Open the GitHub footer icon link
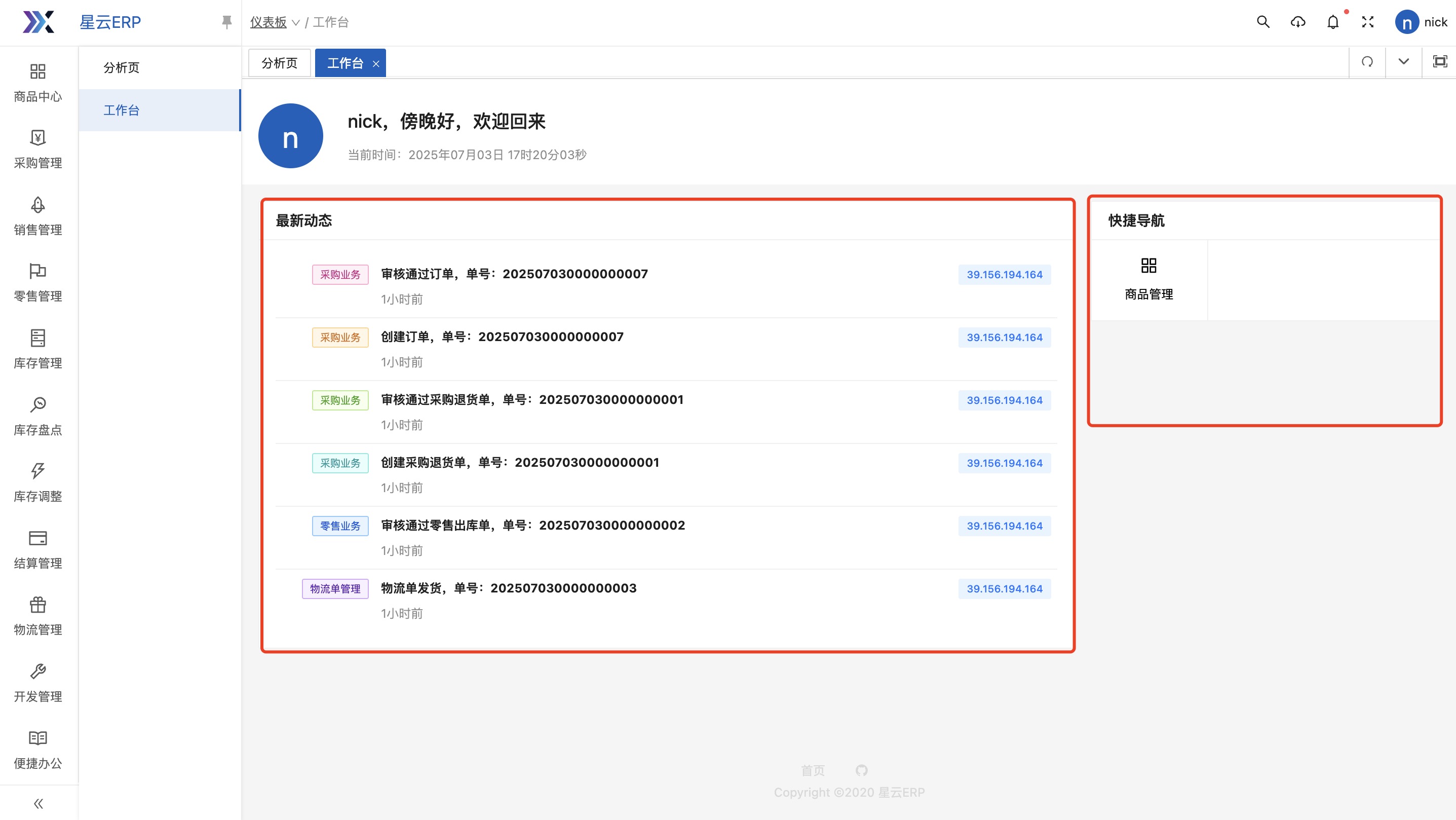Viewport: 1456px width, 820px height. 861,770
